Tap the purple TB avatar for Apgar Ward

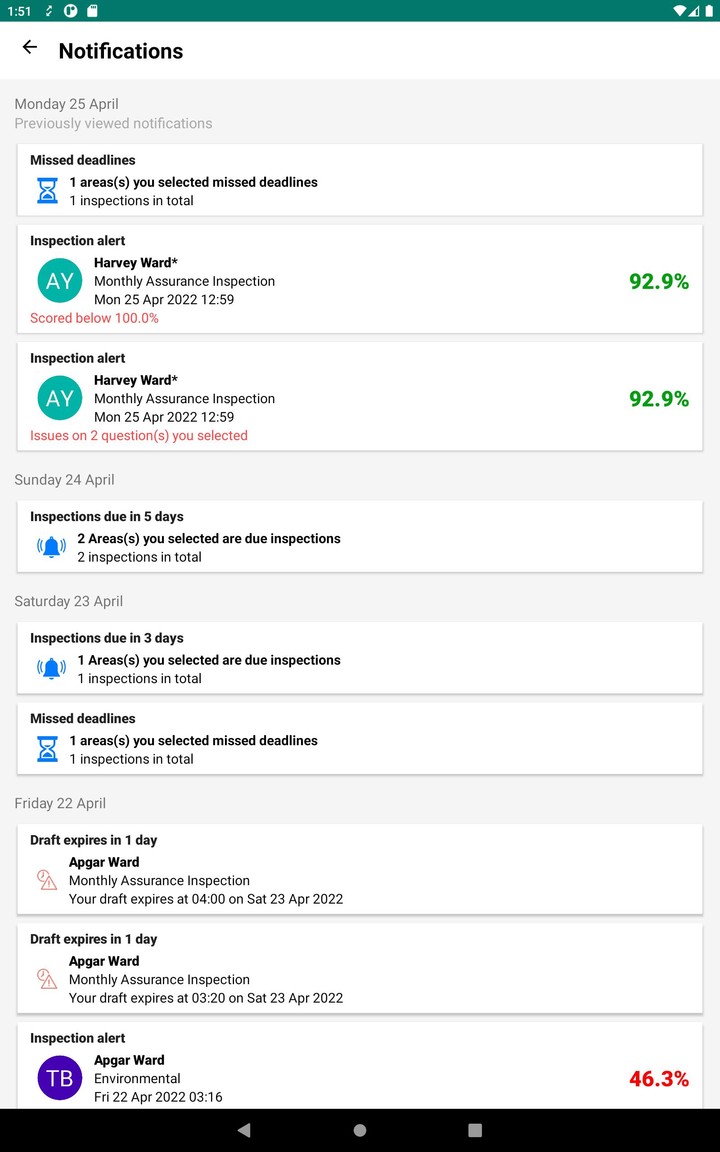click(59, 1078)
